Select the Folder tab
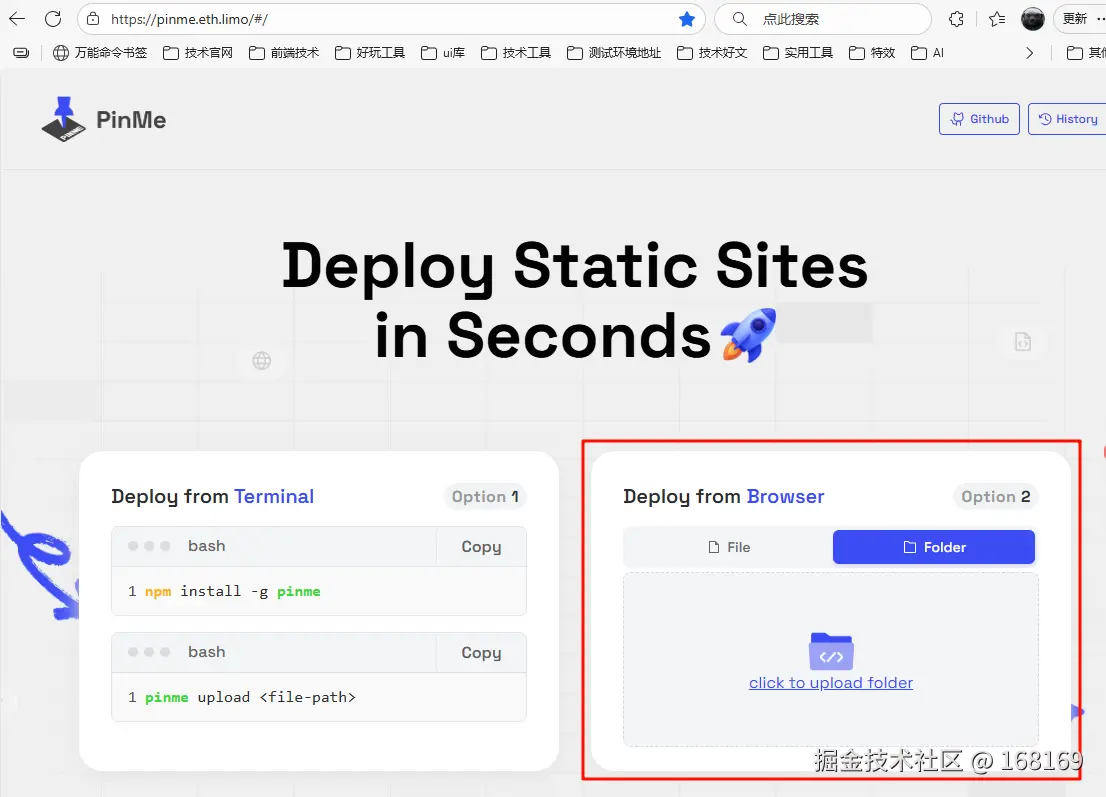 click(934, 547)
